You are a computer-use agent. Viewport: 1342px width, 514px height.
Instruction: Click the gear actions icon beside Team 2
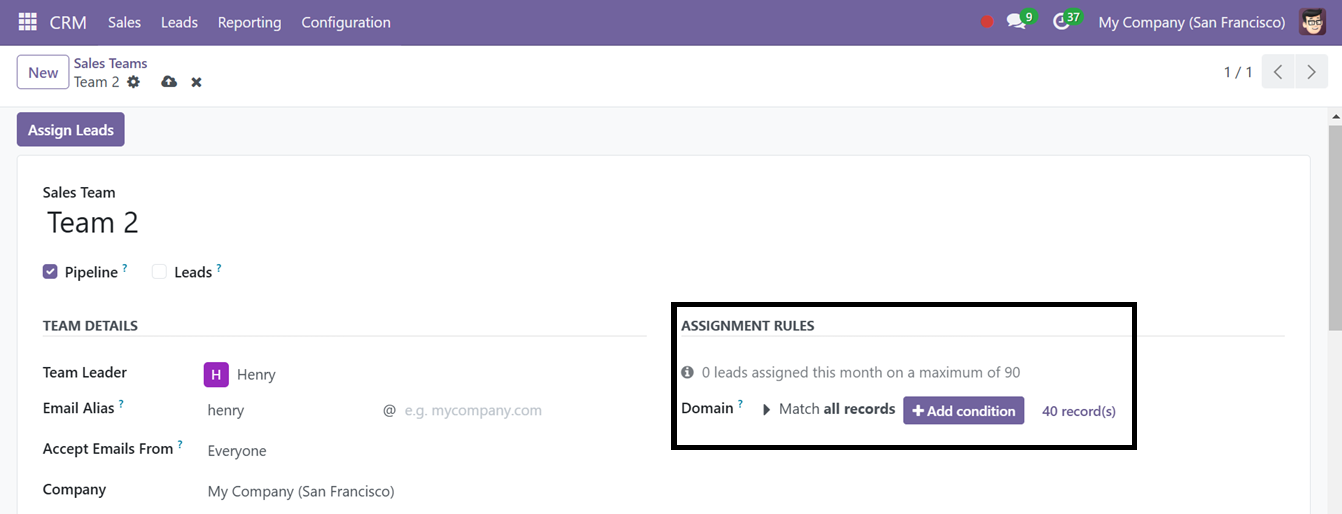(133, 82)
